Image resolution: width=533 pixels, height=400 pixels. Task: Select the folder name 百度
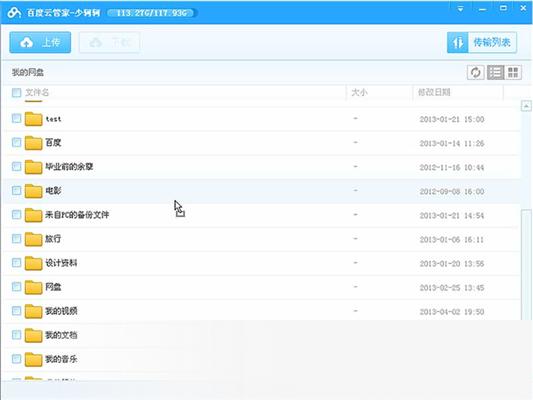[x=53, y=143]
